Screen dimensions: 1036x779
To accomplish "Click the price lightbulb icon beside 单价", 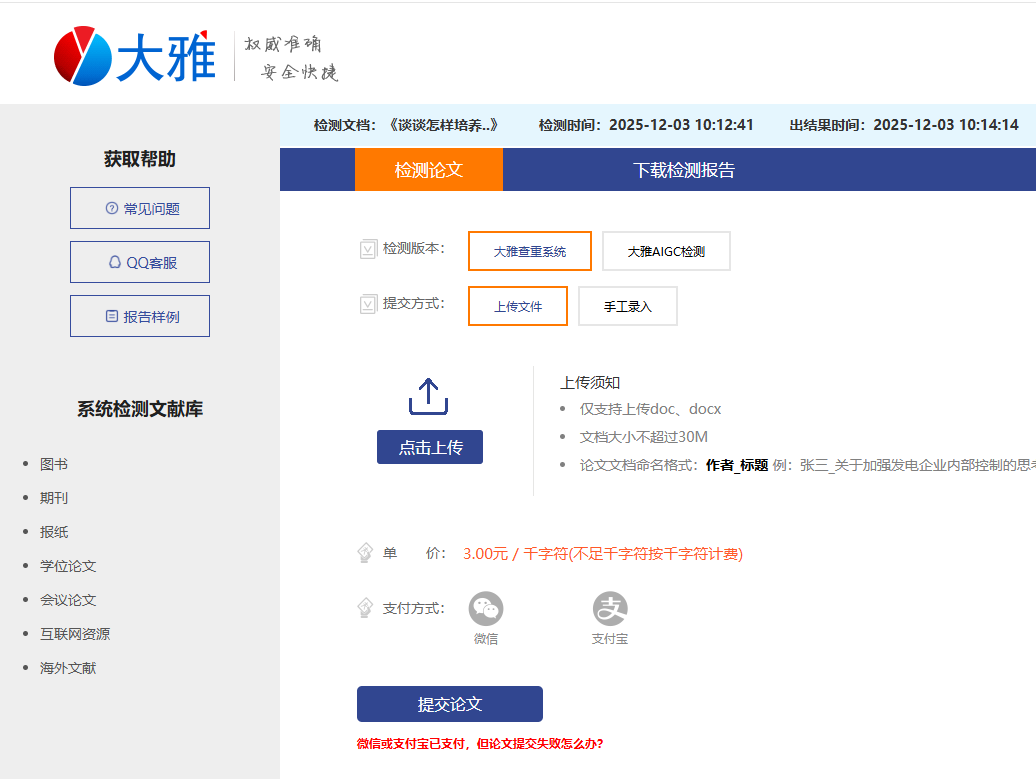I will click(x=367, y=553).
